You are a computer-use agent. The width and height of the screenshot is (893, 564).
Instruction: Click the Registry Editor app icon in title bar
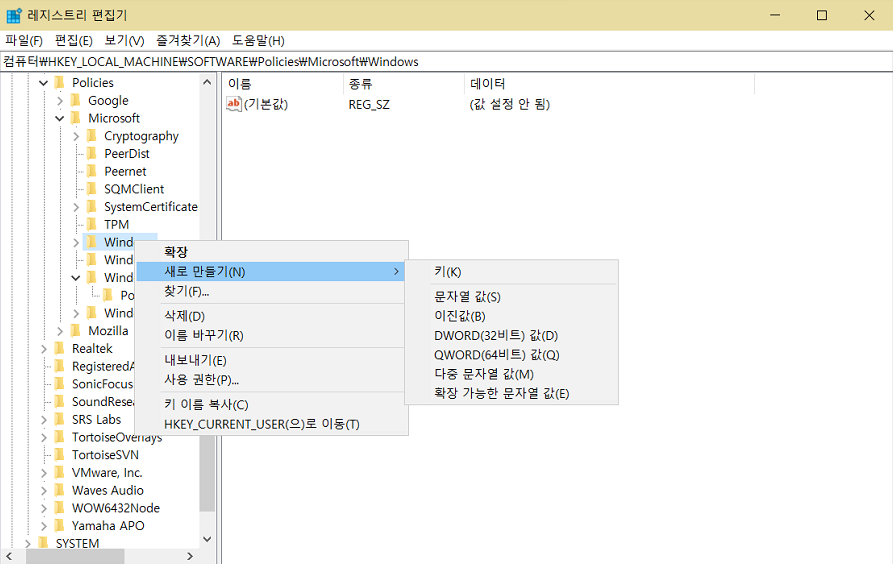click(14, 15)
